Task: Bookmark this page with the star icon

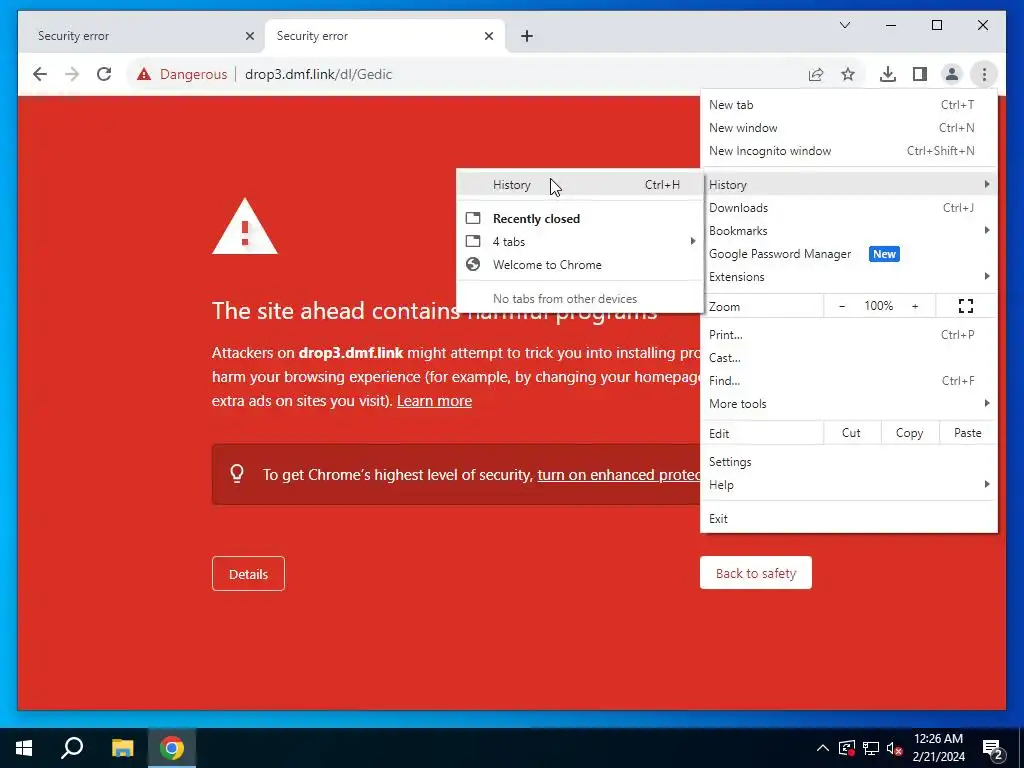Action: [x=848, y=74]
